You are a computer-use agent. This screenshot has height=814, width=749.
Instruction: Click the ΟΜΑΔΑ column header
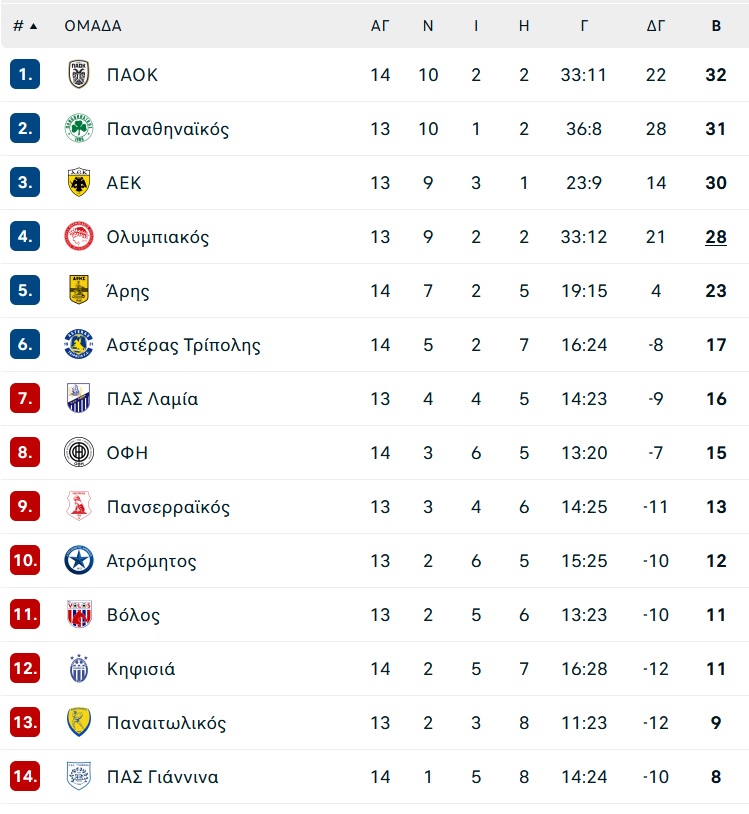click(x=93, y=25)
